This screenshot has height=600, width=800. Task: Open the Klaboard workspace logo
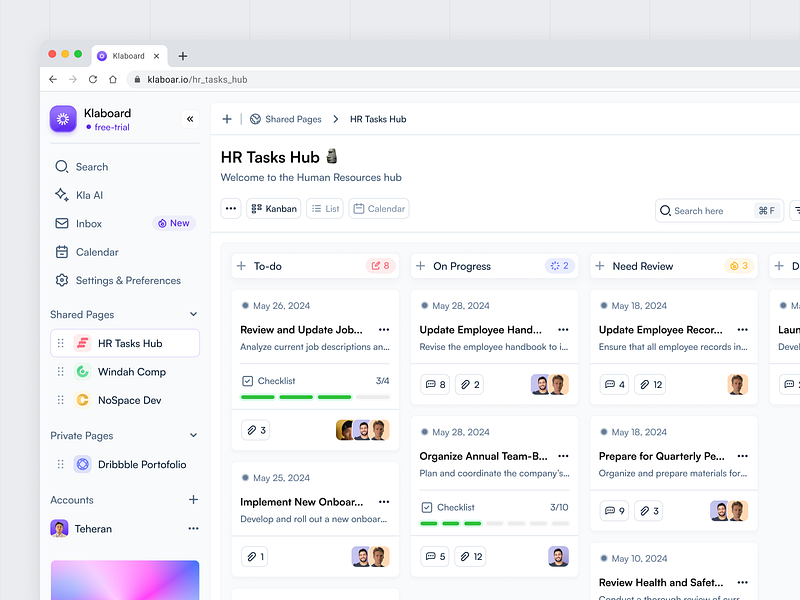(63, 119)
